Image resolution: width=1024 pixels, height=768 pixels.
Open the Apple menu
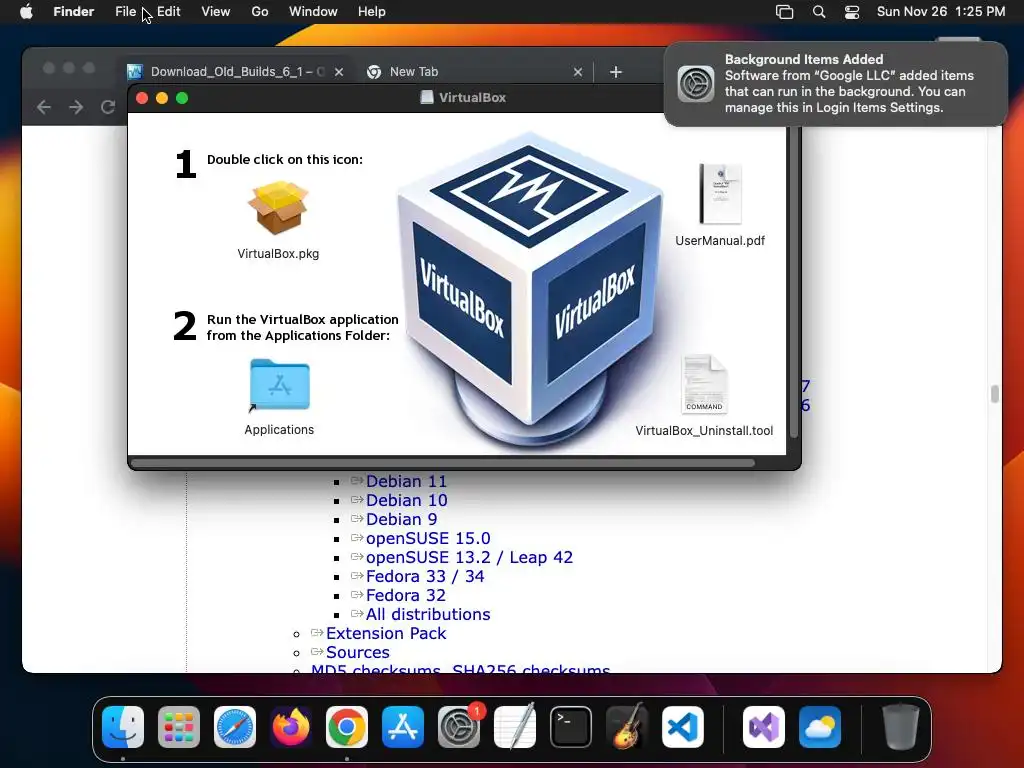[x=26, y=12]
